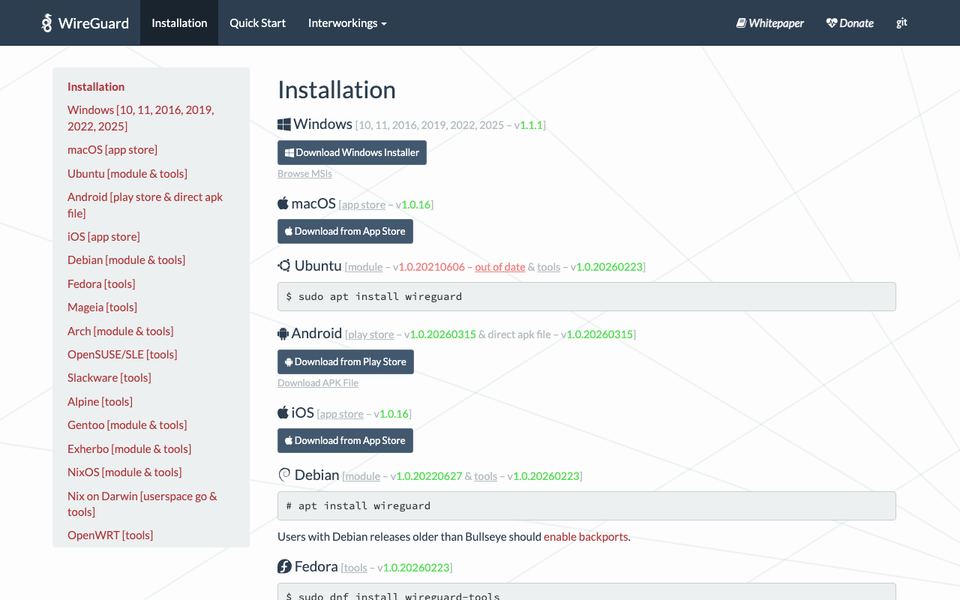Screen dimensions: 960x600
Task: Click Download from App Store under macOS
Action: point(345,231)
